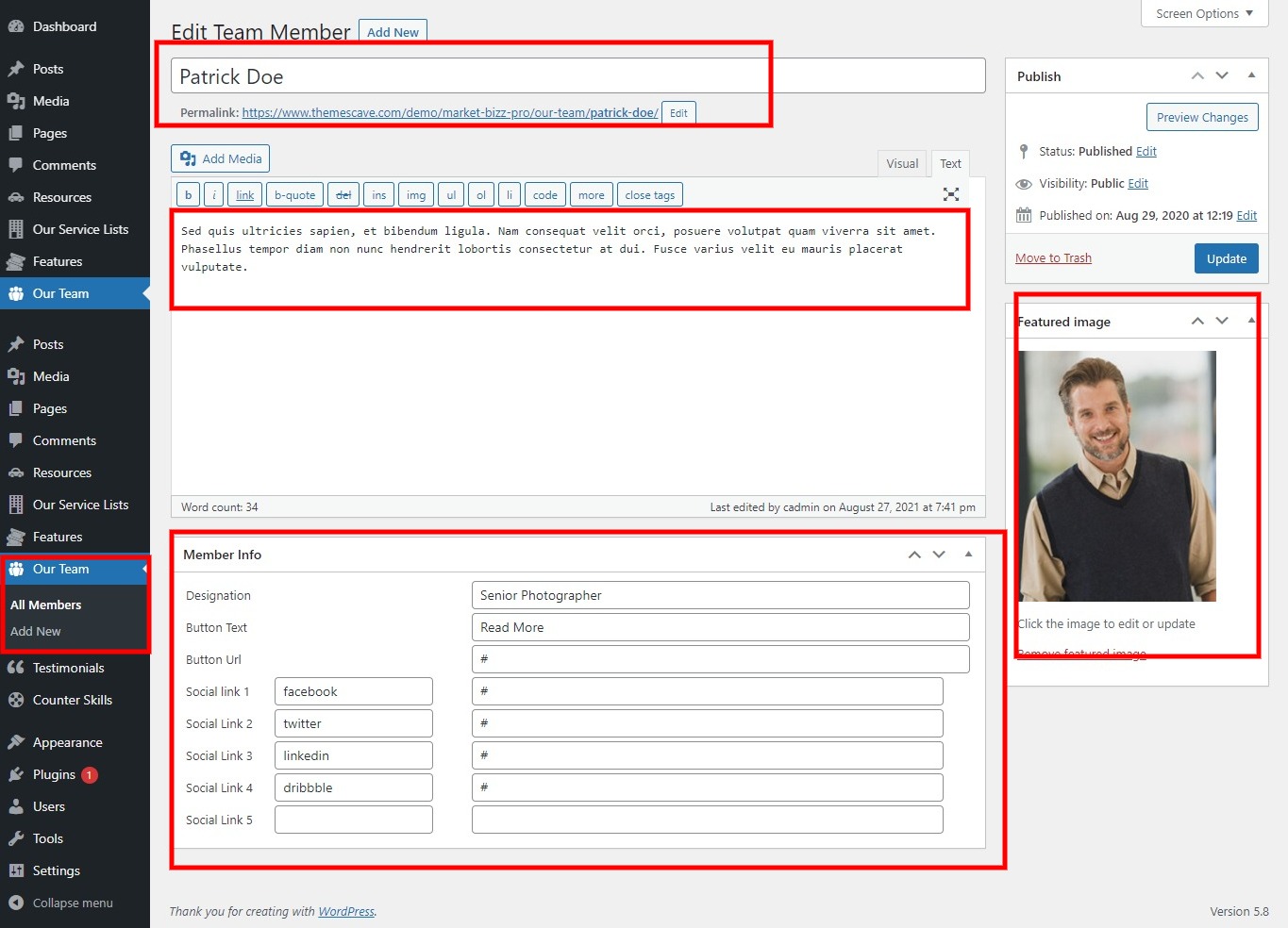Collapse the Featured image panel

click(1251, 321)
